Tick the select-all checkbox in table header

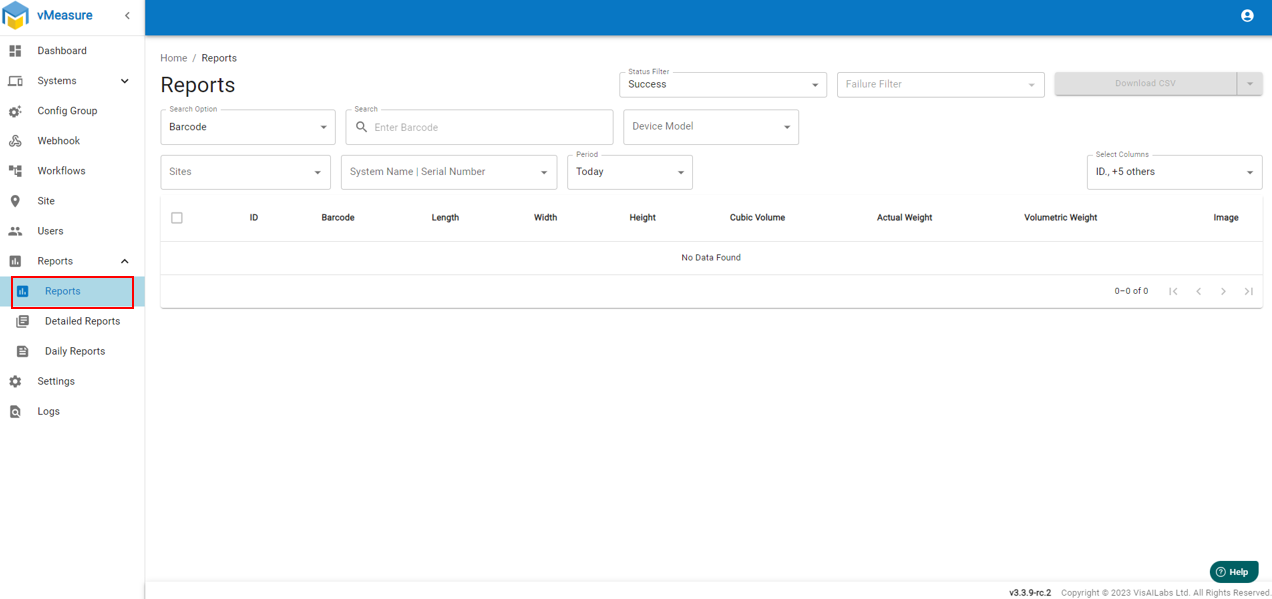tap(177, 218)
